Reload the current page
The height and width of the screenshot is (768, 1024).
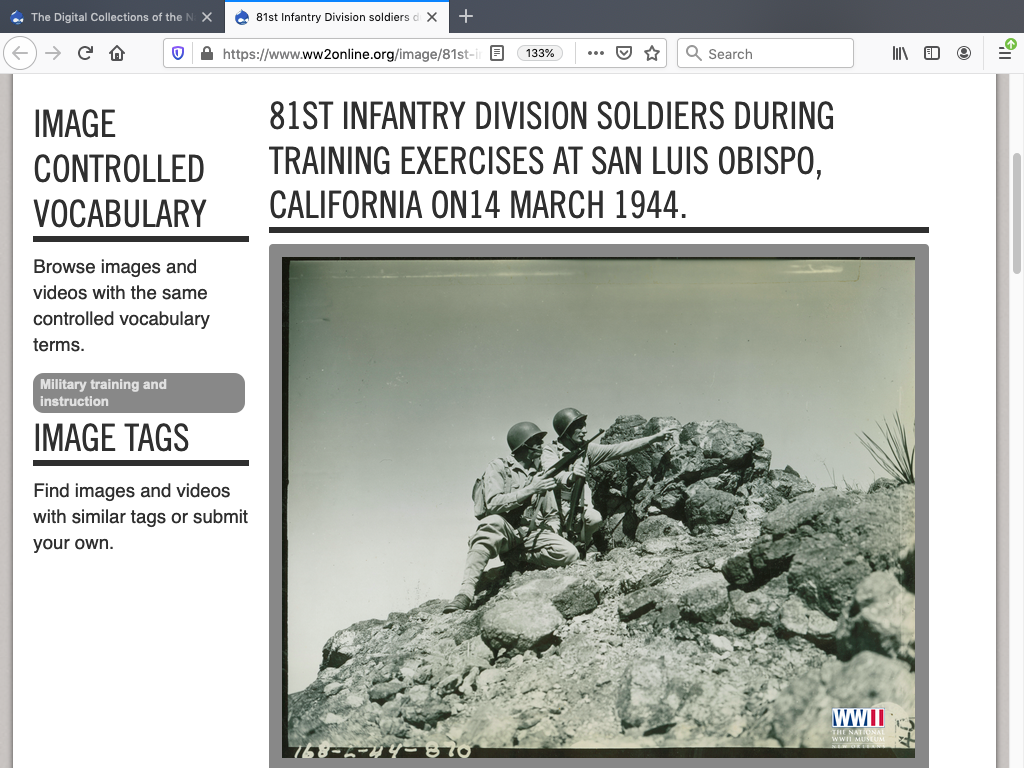point(85,54)
